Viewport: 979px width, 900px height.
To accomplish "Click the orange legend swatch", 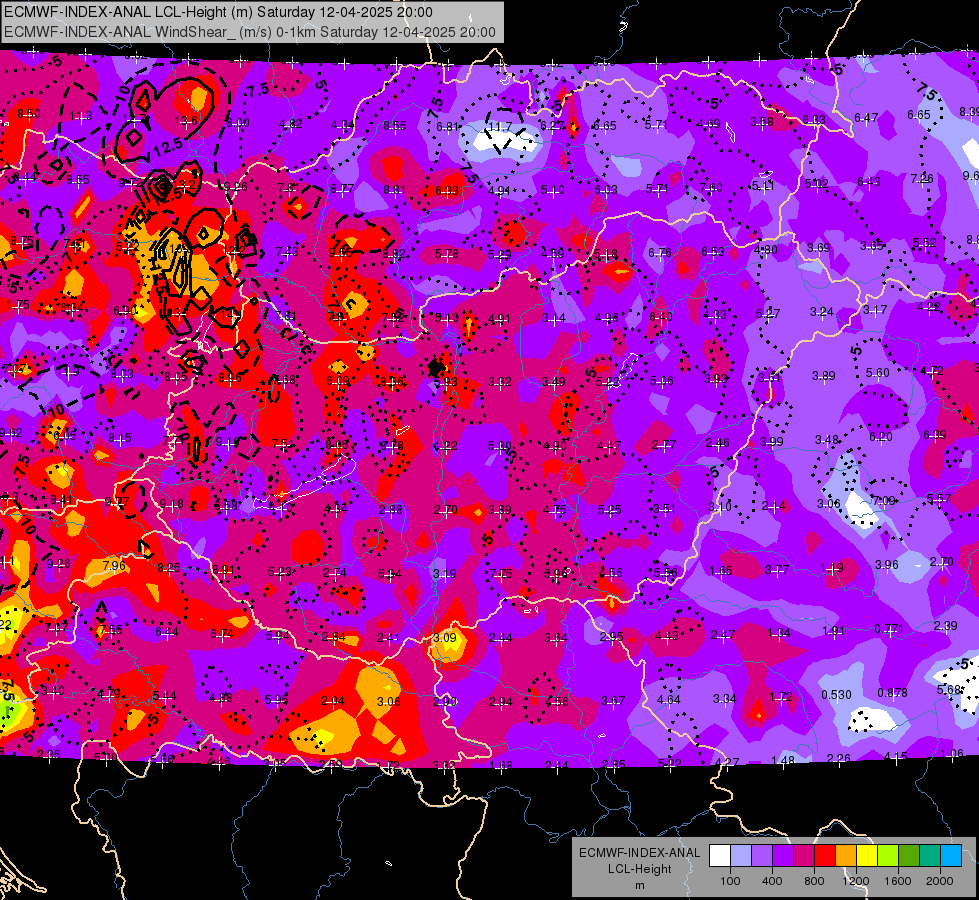I will click(x=846, y=855).
